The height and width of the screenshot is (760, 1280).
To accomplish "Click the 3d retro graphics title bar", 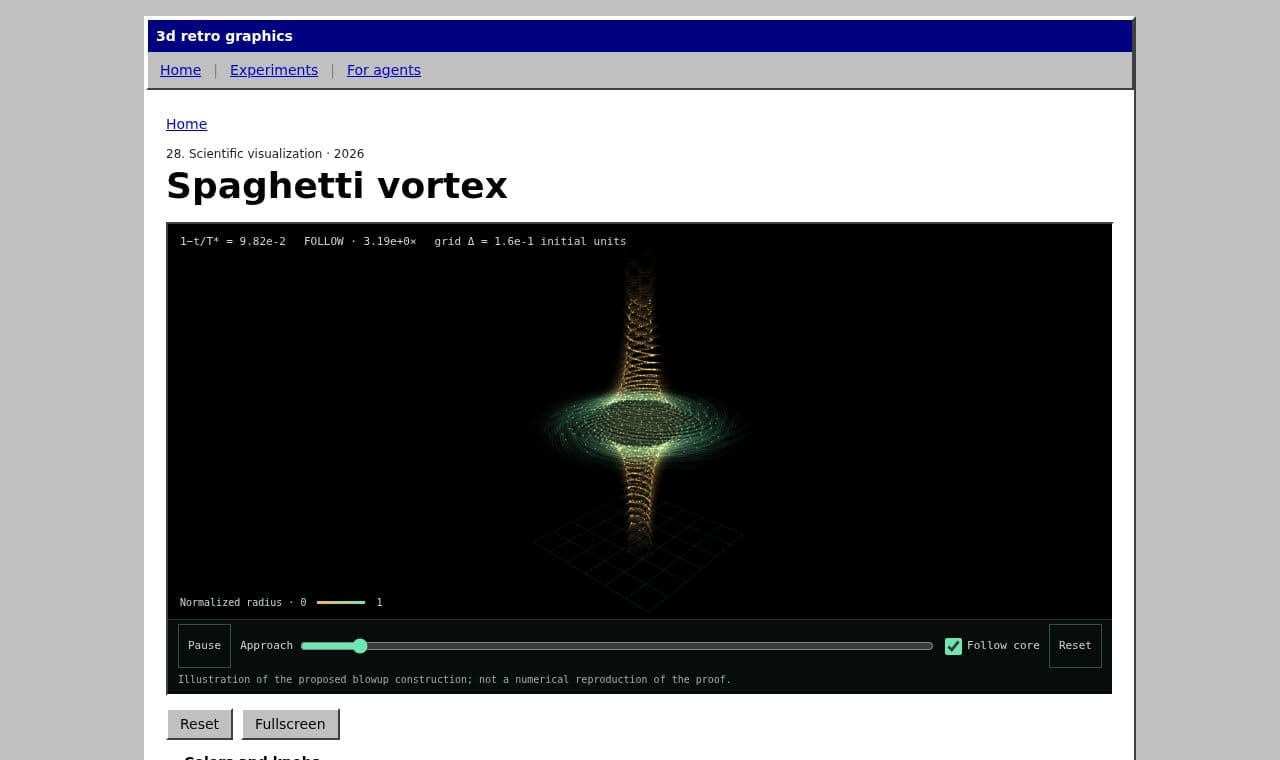I will click(640, 36).
